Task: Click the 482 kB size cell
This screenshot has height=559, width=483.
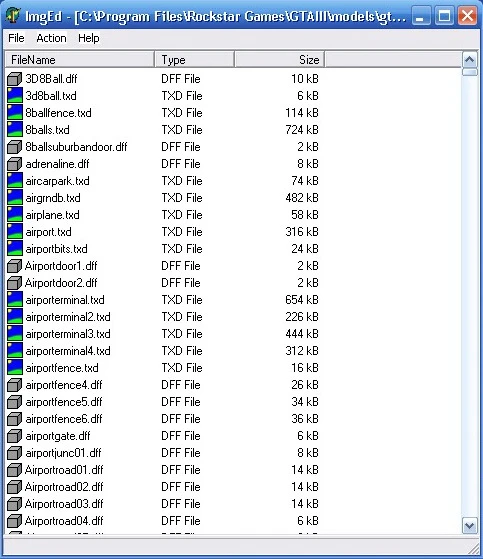Action: [x=302, y=198]
